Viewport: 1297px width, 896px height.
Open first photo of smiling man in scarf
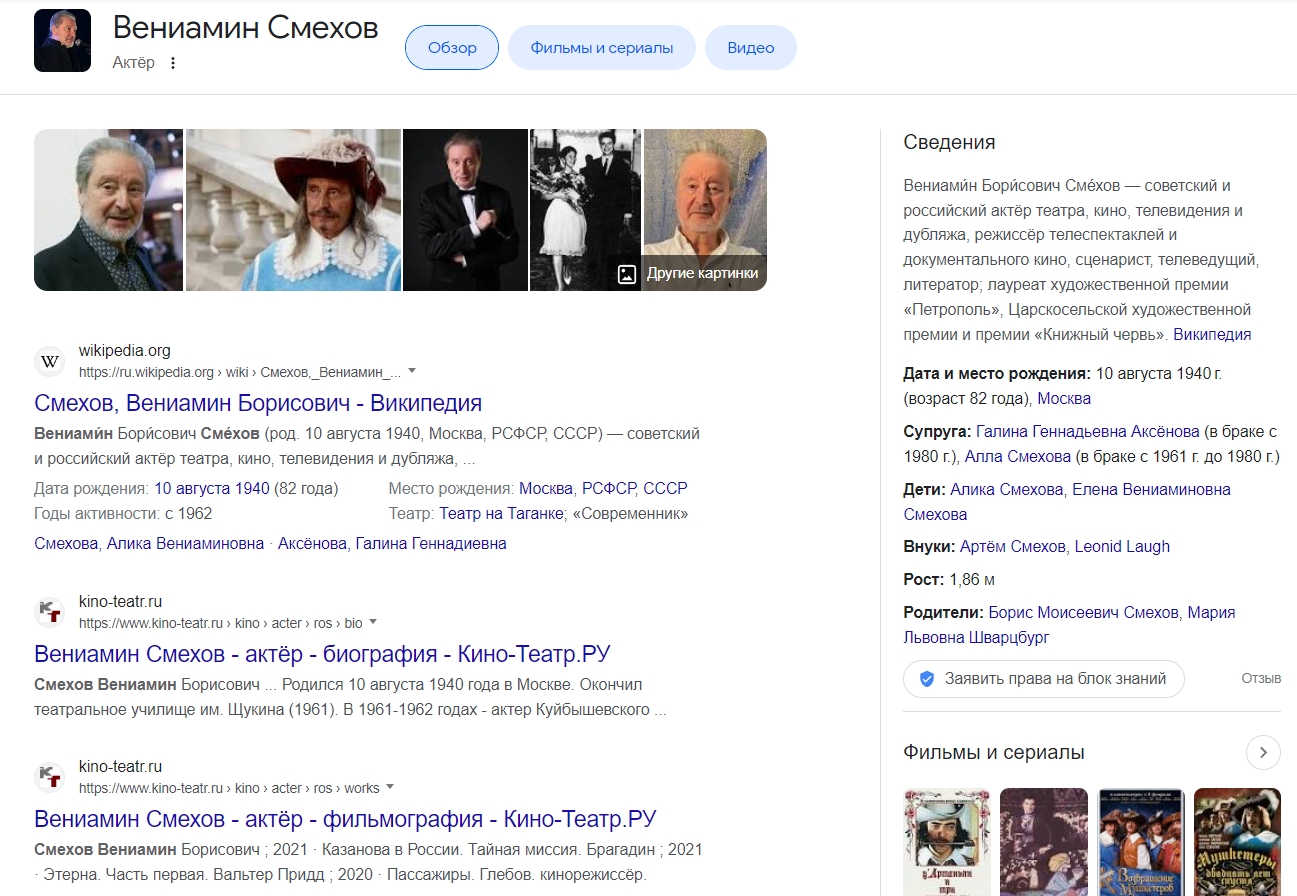point(108,210)
